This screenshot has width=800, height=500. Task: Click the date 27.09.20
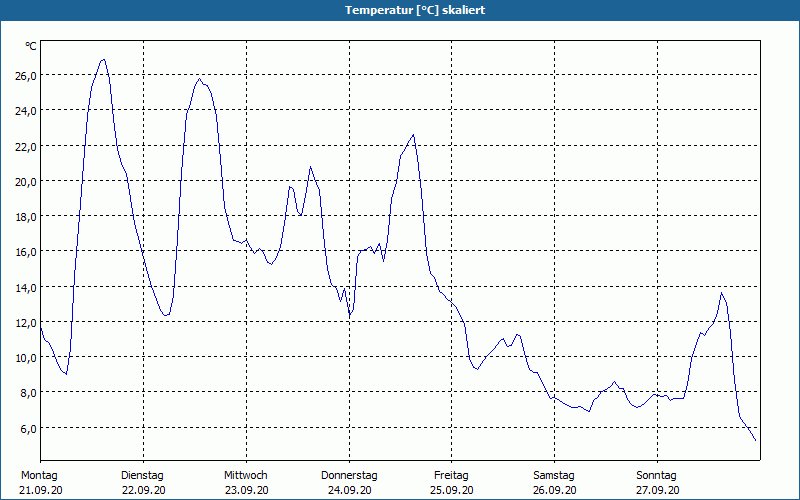click(657, 490)
